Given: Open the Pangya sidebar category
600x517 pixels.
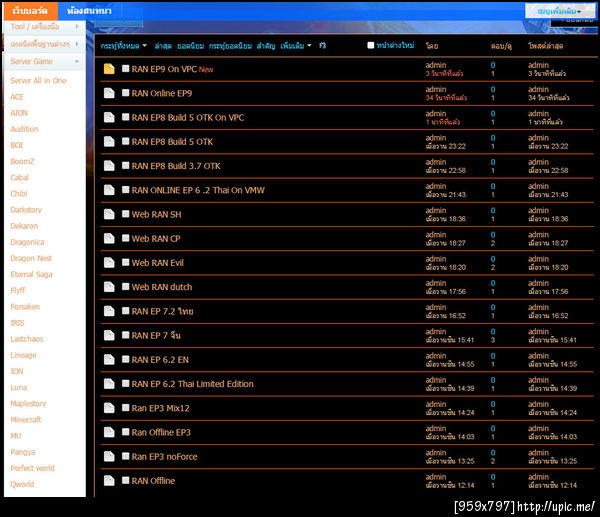Looking at the screenshot, I should (x=23, y=452).
